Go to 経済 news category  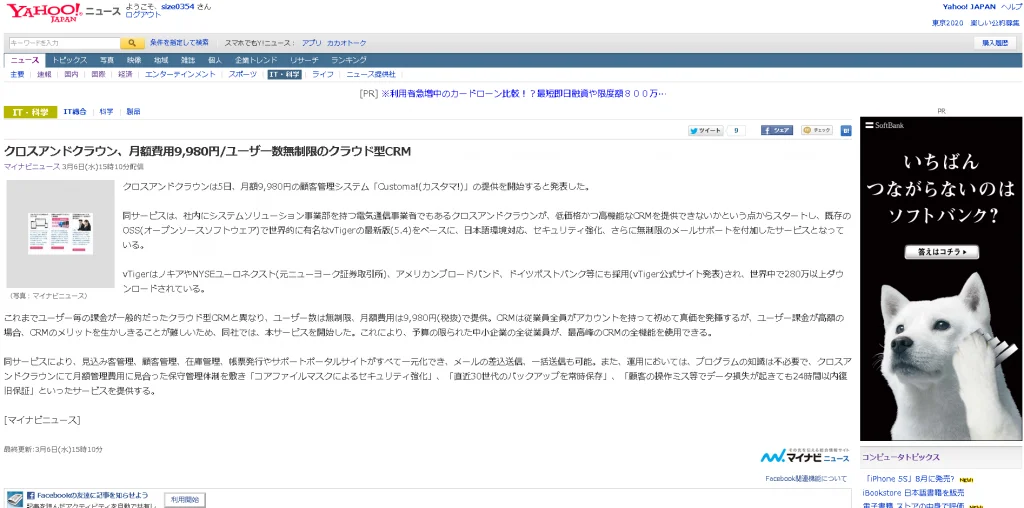125,74
